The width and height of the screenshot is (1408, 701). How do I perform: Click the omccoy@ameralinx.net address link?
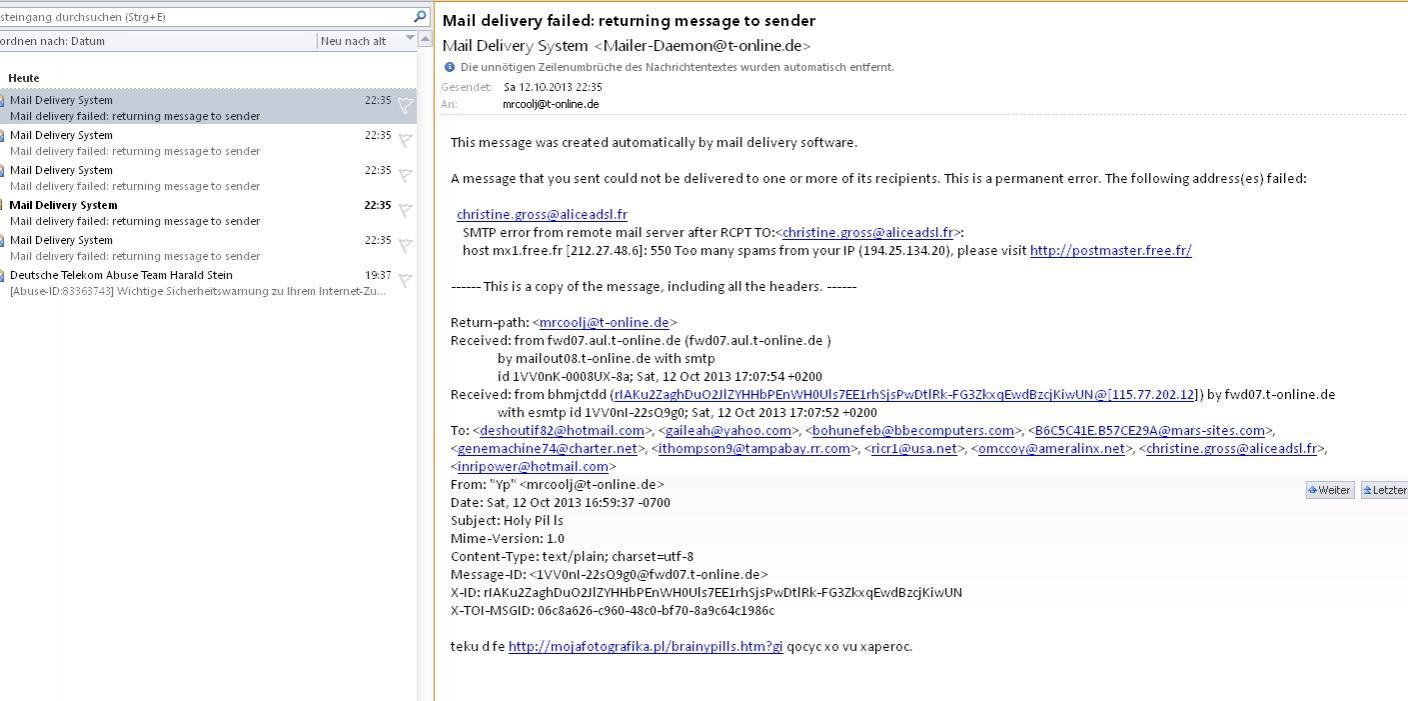tap(1051, 449)
